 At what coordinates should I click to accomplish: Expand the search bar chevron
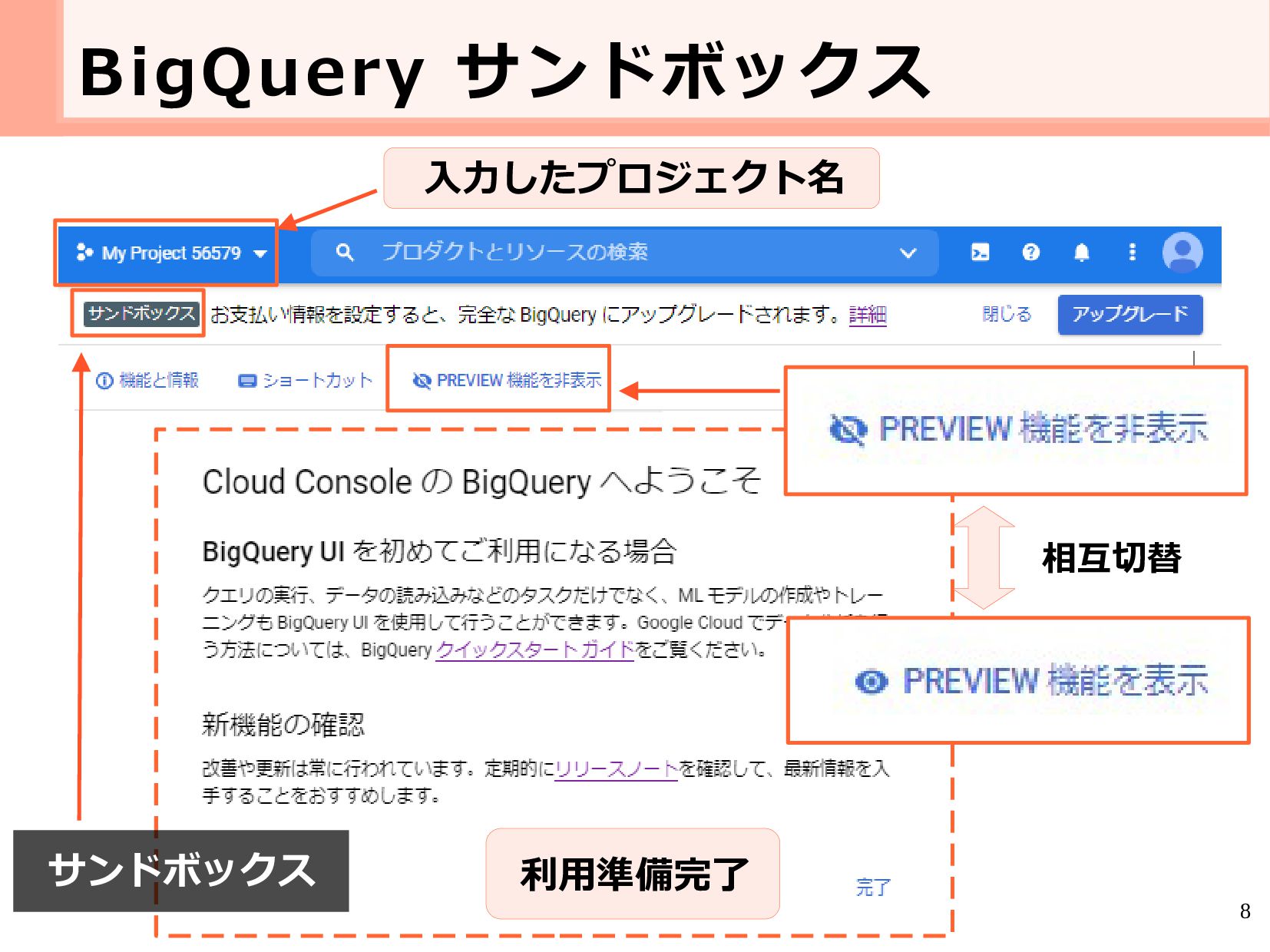pyautogui.click(x=908, y=253)
